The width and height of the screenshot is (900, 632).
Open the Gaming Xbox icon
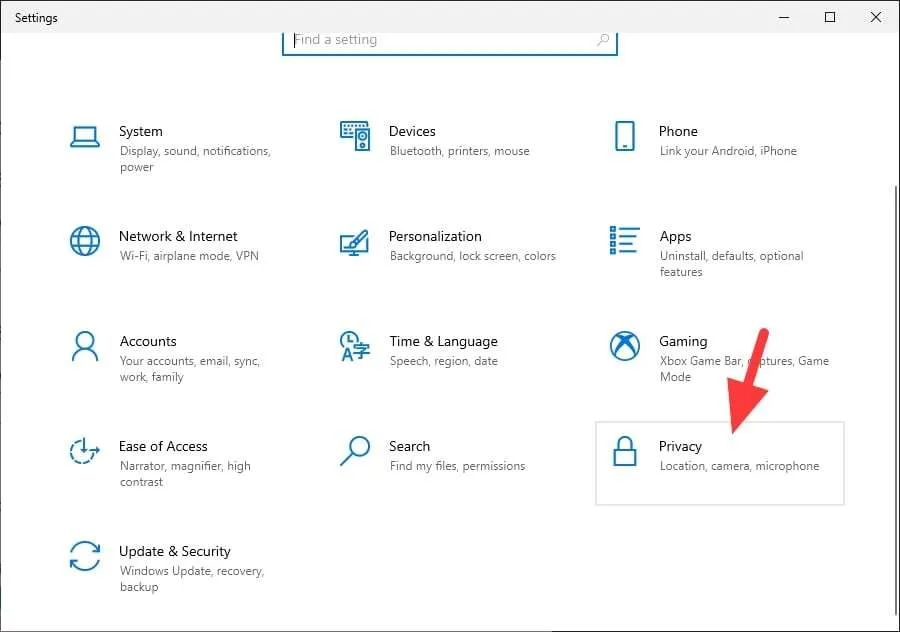tap(624, 346)
